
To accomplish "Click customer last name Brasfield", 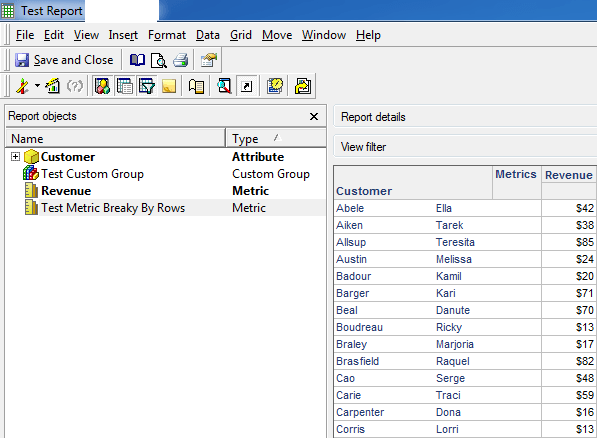I will pos(357,361).
